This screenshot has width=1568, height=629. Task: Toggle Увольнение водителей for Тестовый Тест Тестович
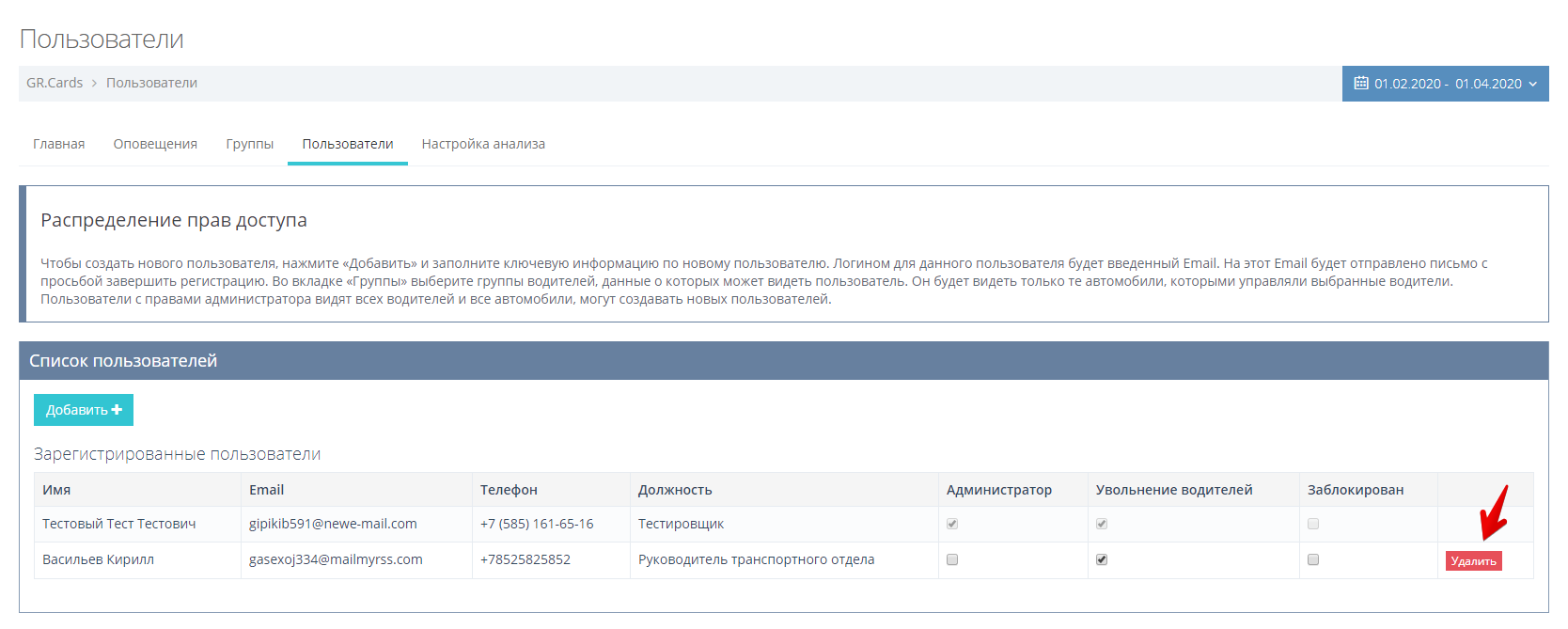[x=1102, y=524]
